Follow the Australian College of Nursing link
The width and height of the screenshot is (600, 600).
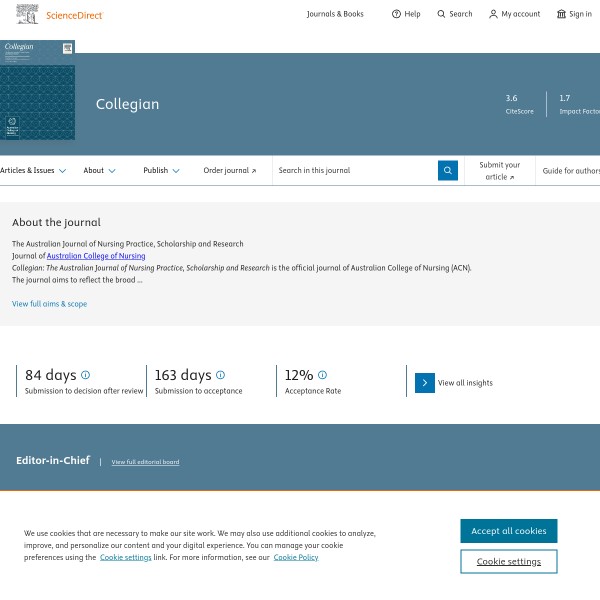point(96,256)
